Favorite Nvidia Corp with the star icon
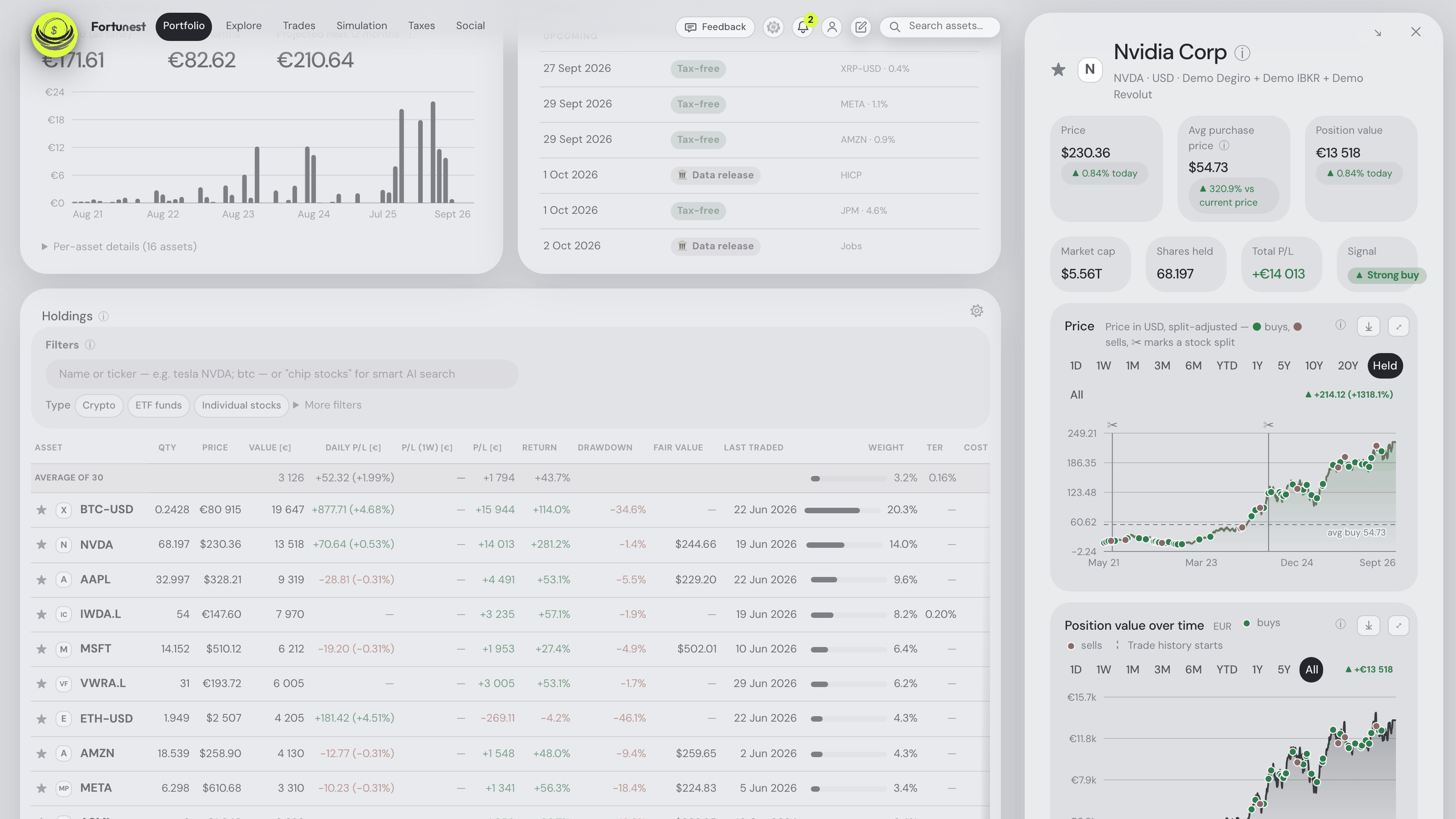1456x819 pixels. pos(1058,70)
